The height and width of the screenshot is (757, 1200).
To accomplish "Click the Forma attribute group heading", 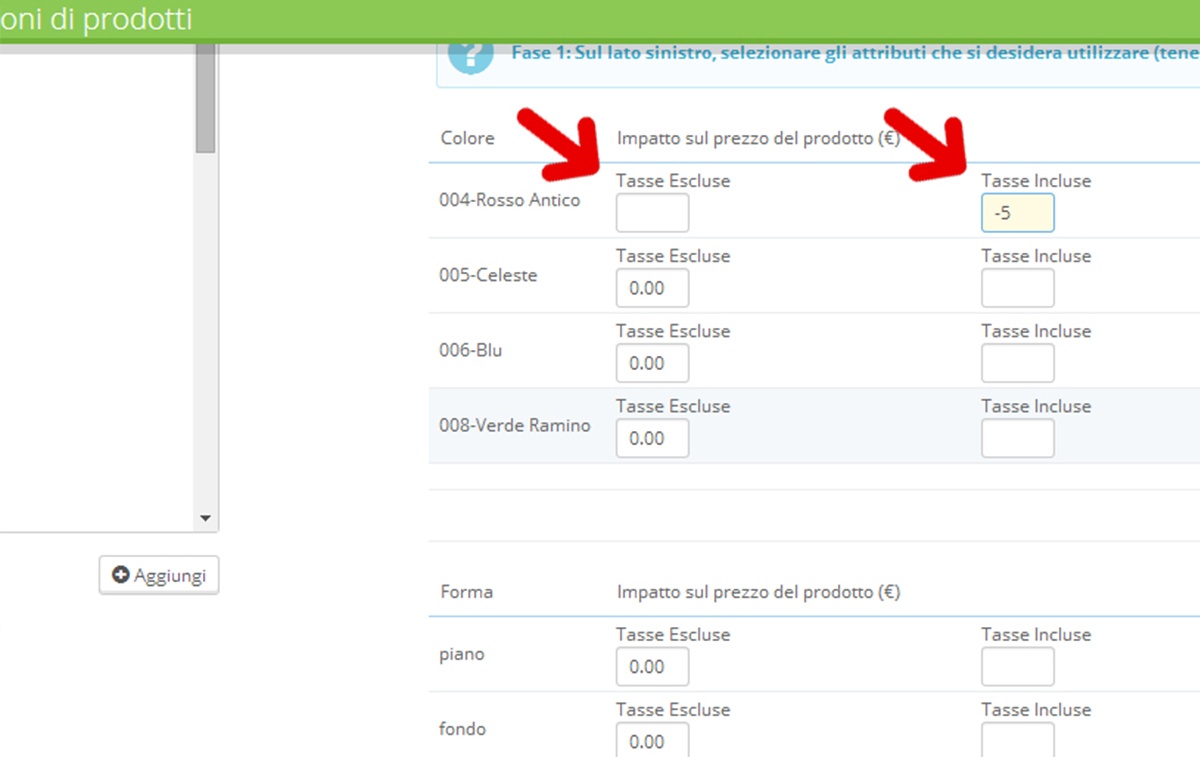I will point(466,592).
